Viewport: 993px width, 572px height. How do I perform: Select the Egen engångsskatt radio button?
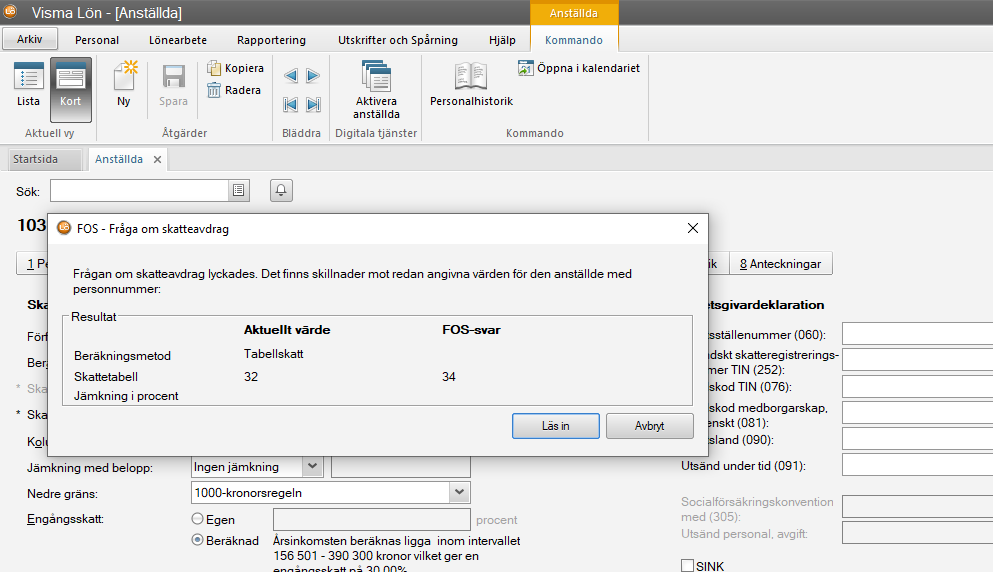pos(198,519)
